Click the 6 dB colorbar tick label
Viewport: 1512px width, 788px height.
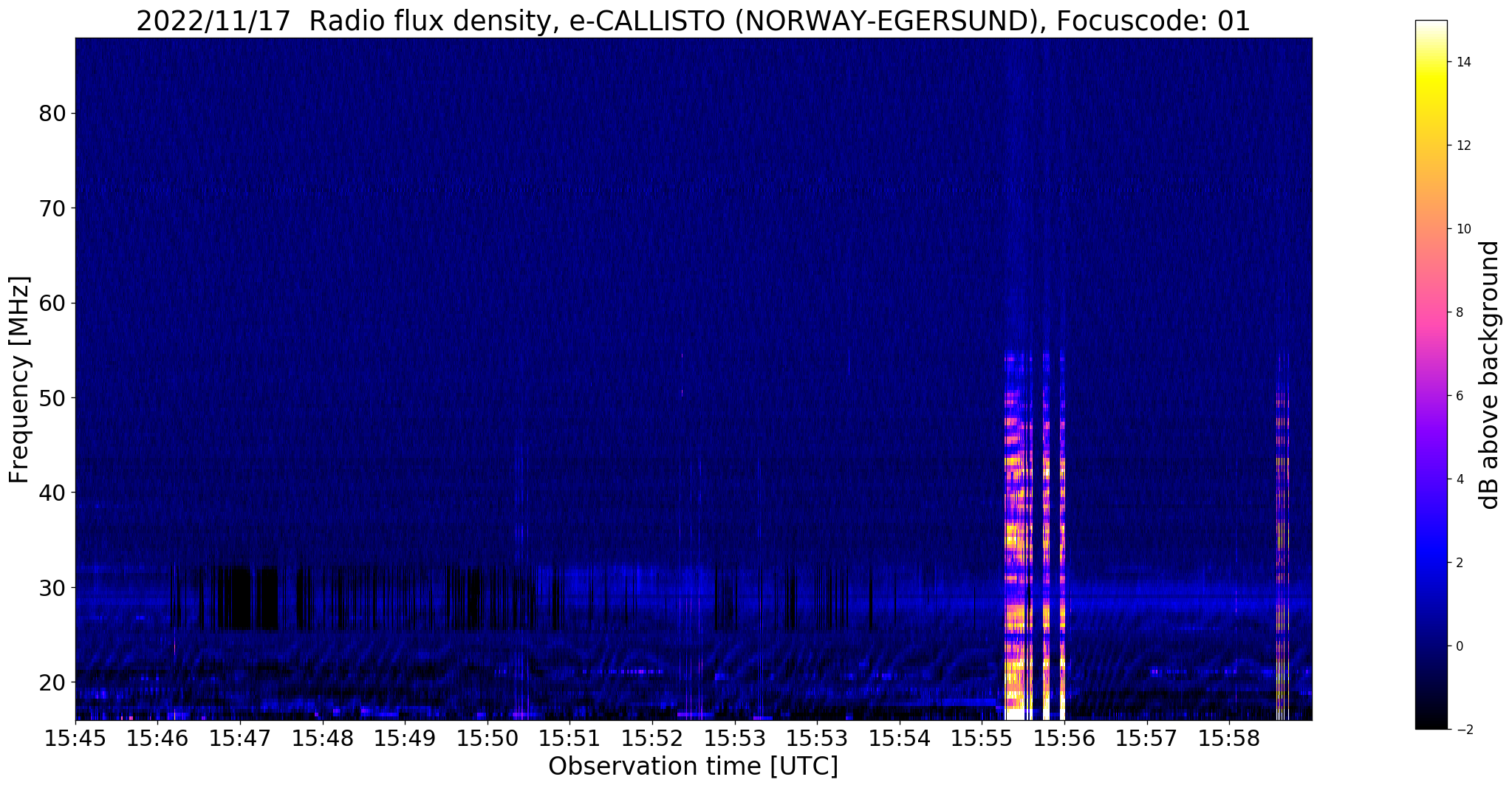(1459, 396)
